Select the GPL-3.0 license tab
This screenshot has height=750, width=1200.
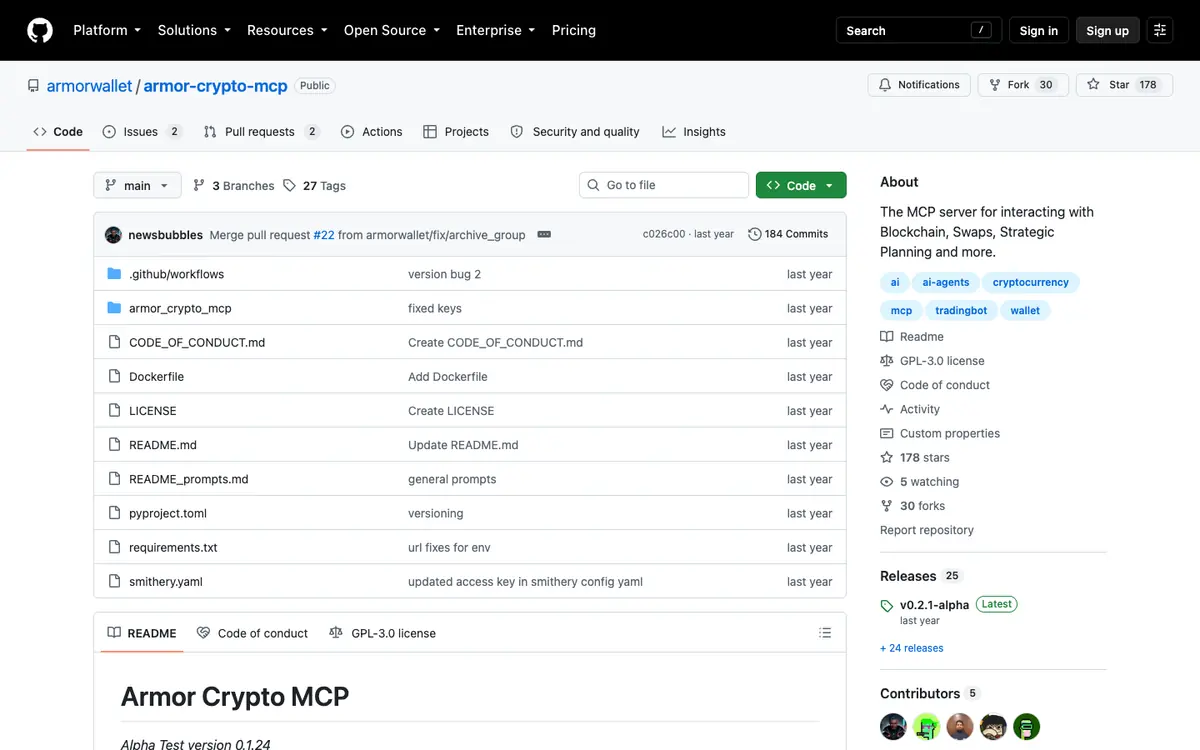[x=382, y=633]
